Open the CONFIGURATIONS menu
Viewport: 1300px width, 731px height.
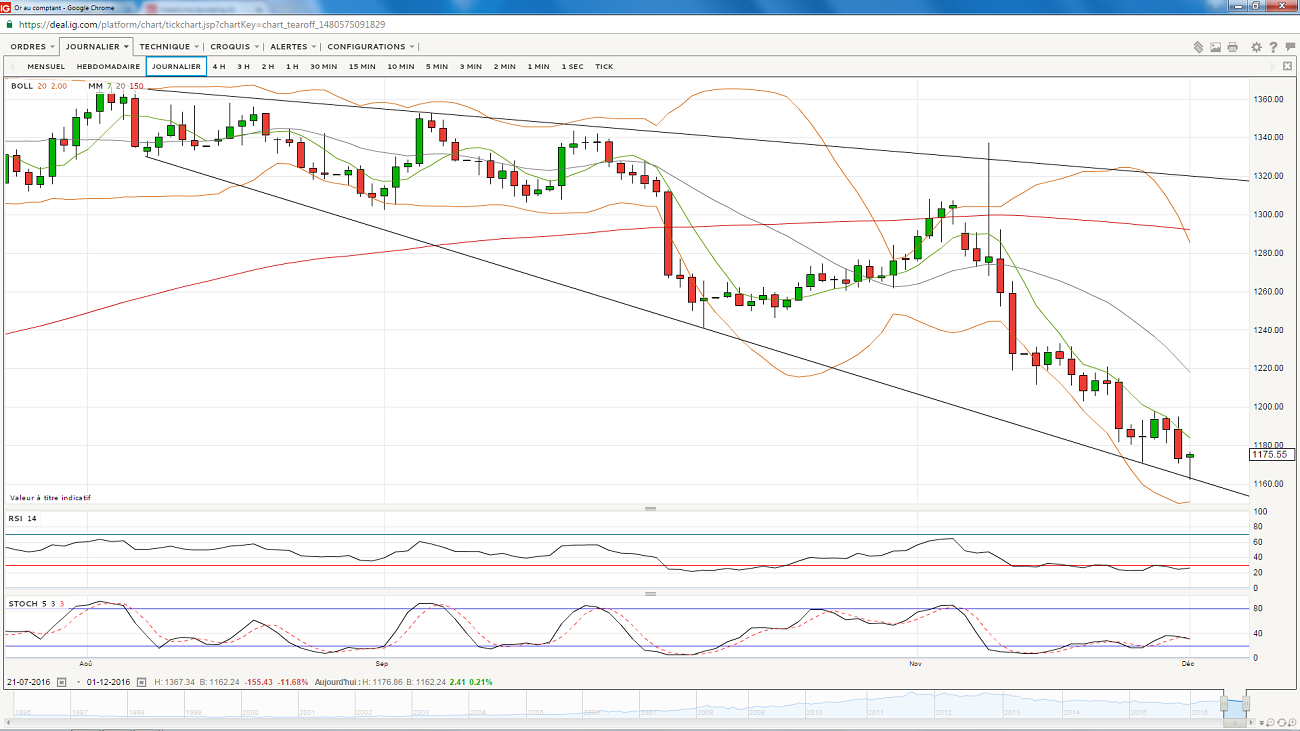tap(370, 47)
